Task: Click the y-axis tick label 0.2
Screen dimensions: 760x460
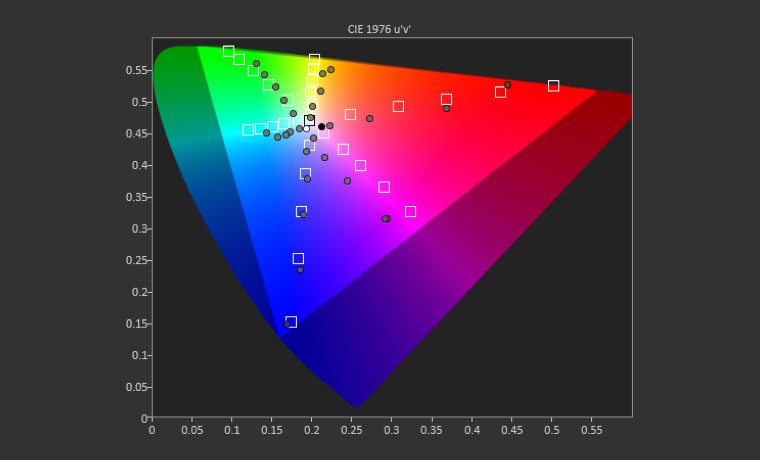Action: [x=139, y=292]
